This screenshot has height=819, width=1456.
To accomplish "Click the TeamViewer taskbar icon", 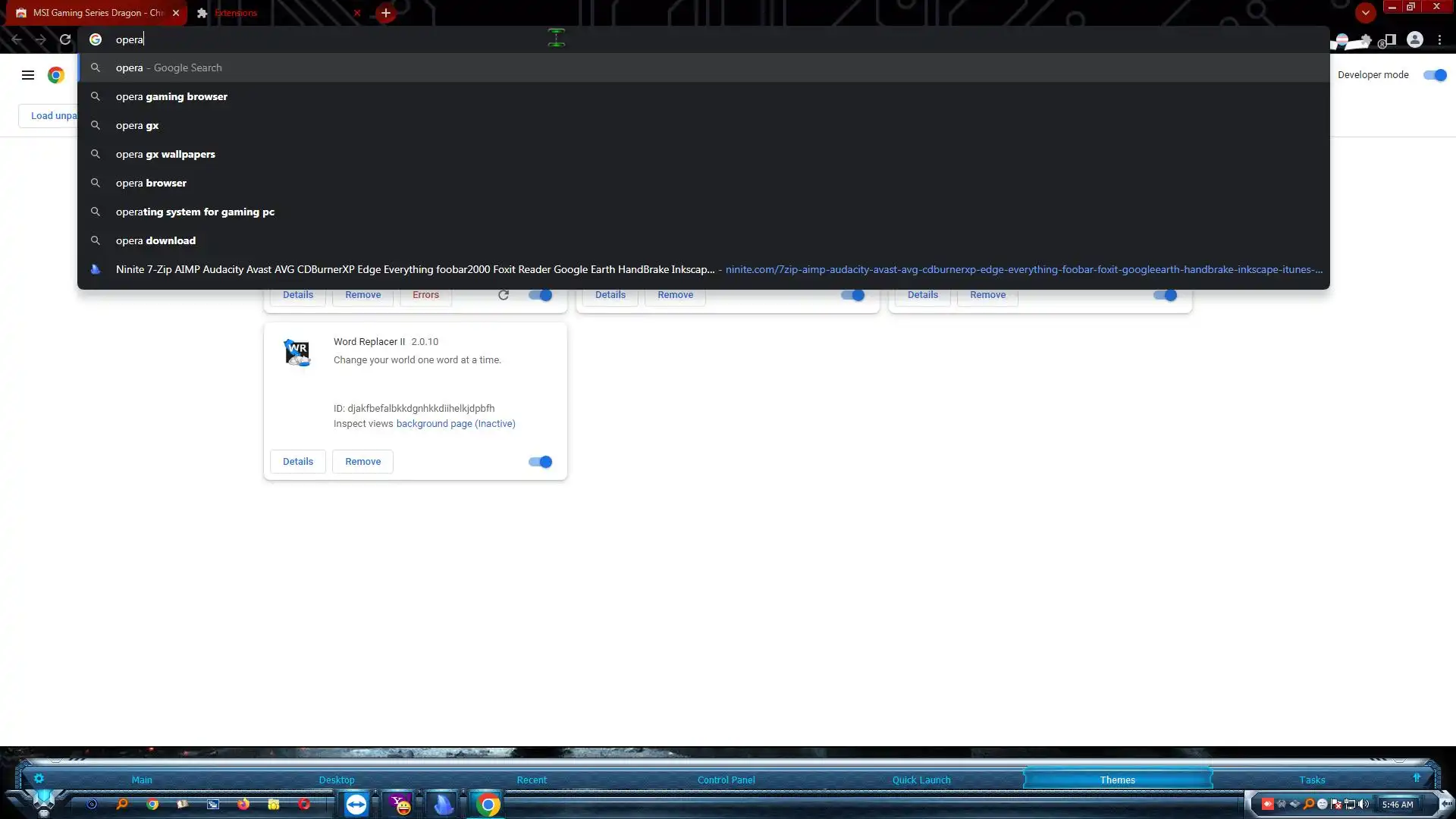I will [x=356, y=804].
